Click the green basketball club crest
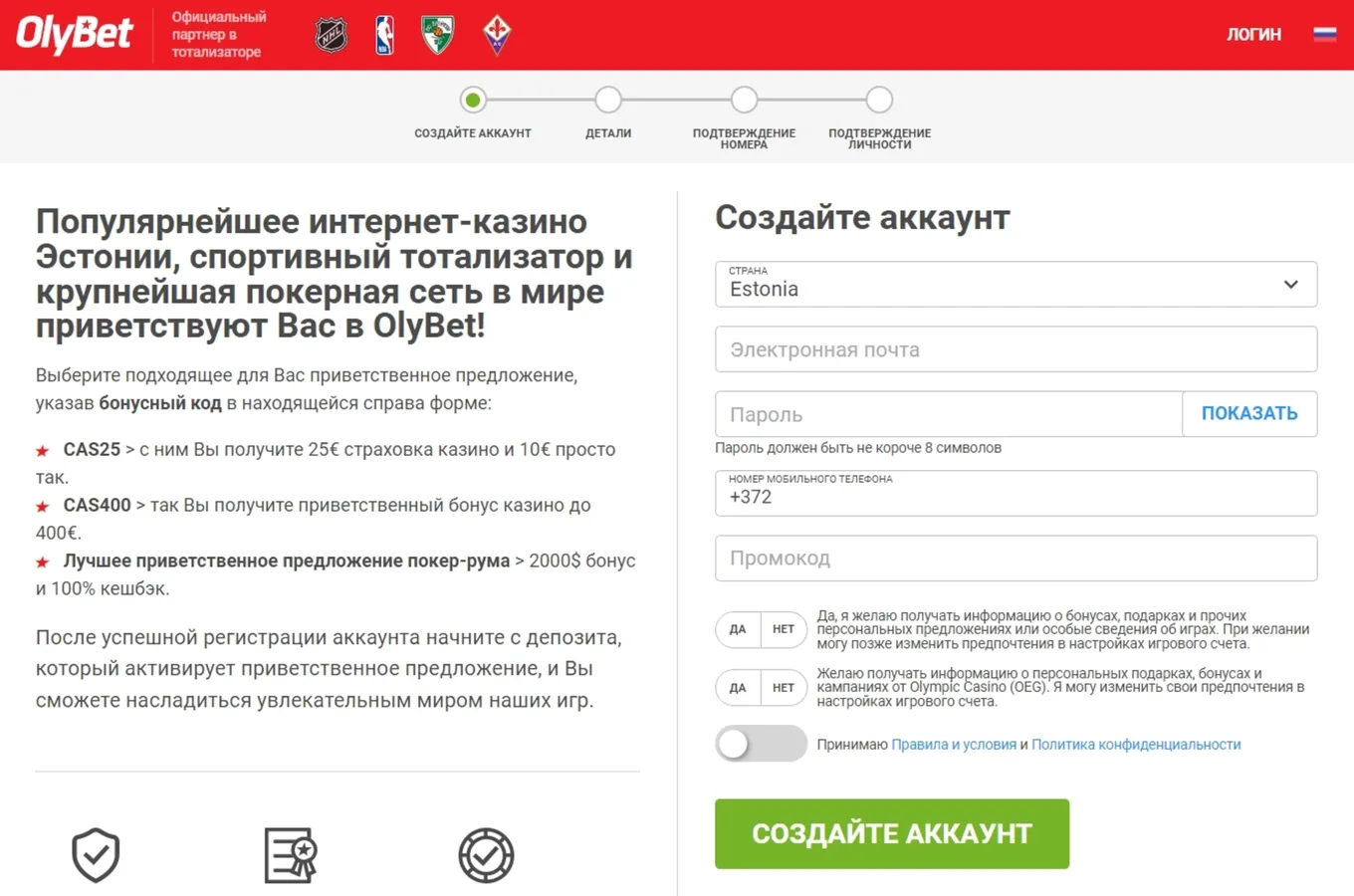The image size is (1354, 896). coord(437,35)
